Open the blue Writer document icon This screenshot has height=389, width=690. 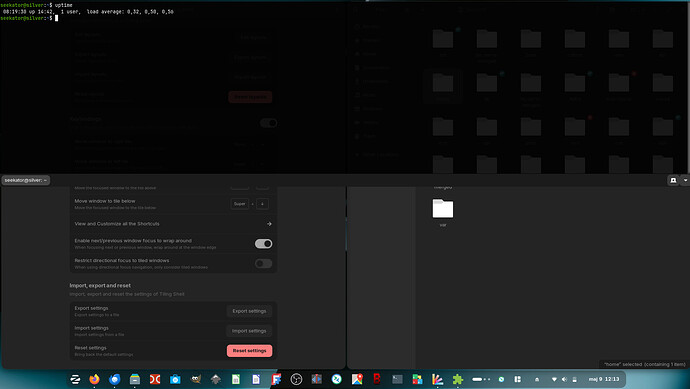click(256, 379)
